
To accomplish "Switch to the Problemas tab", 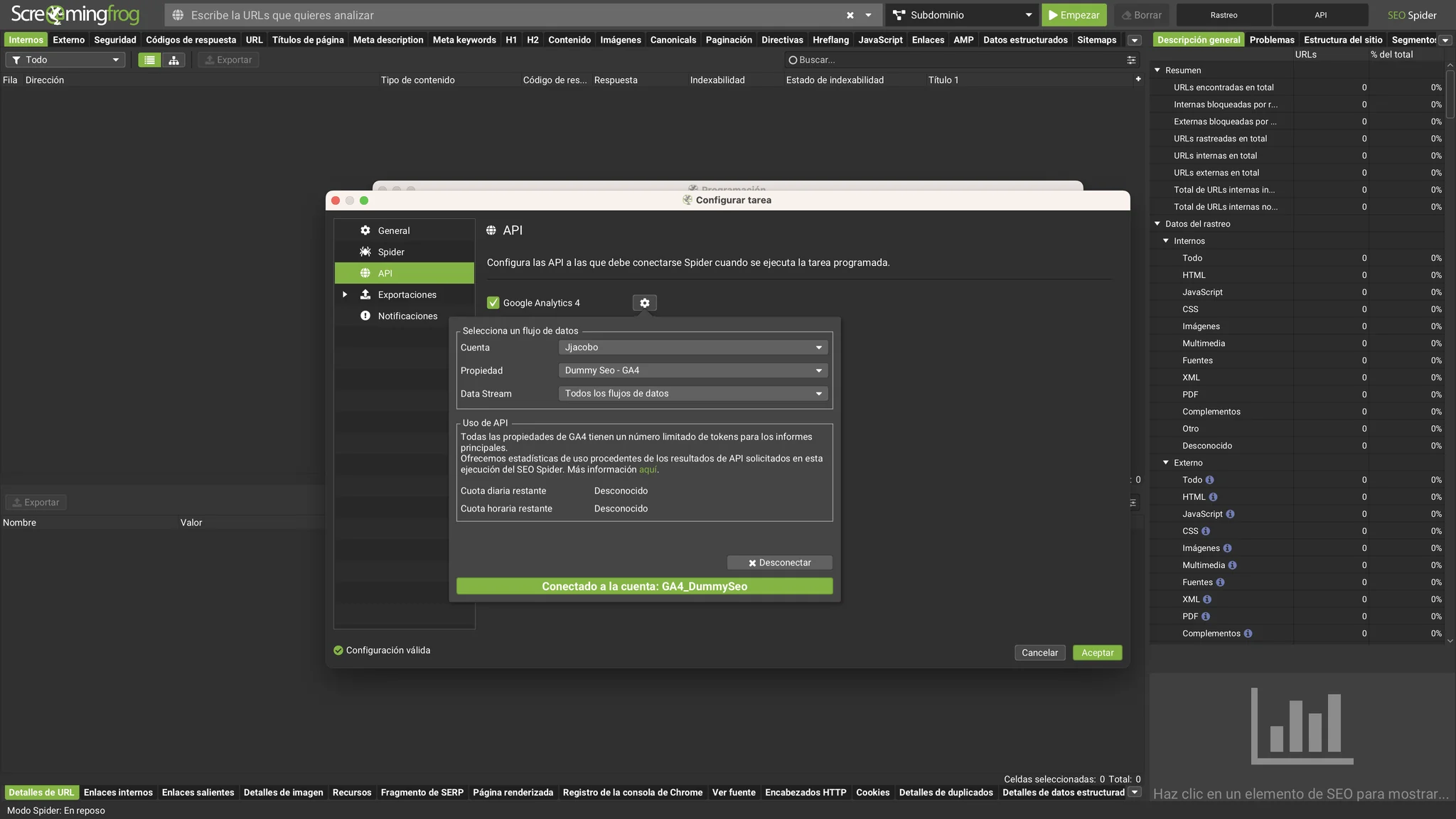I will point(1272,40).
